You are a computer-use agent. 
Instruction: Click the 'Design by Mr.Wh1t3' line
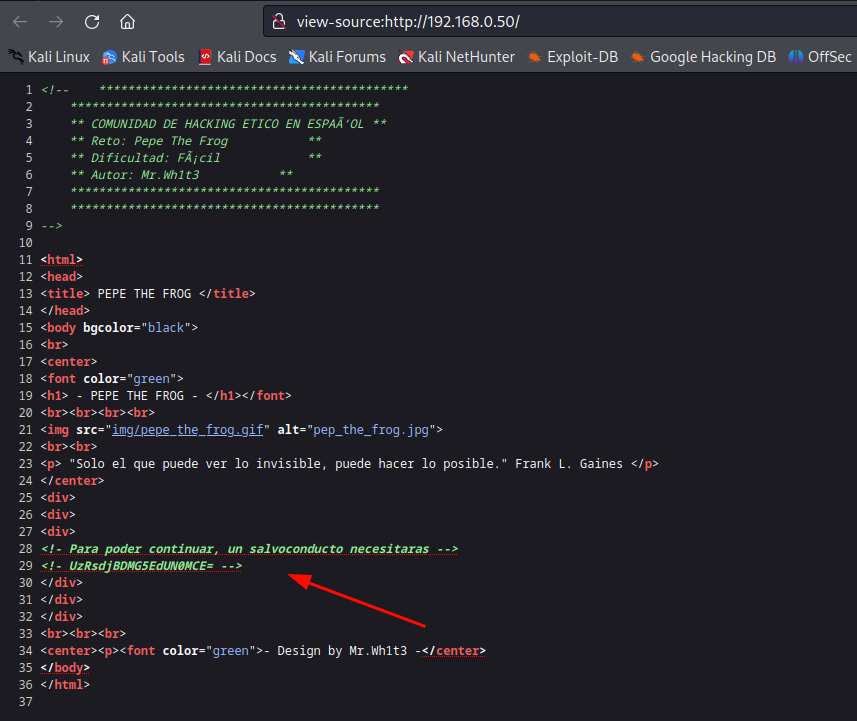(x=263, y=650)
